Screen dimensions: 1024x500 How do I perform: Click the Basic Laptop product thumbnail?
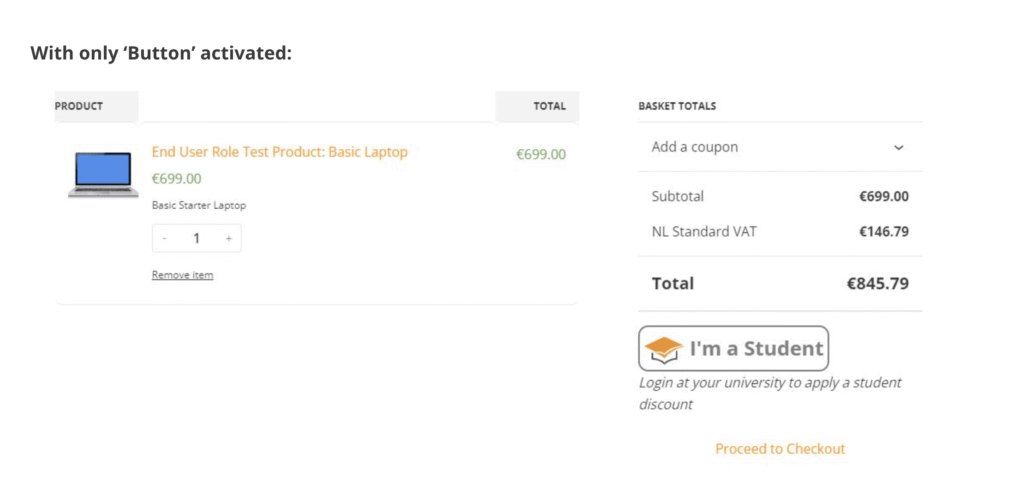[x=102, y=175]
